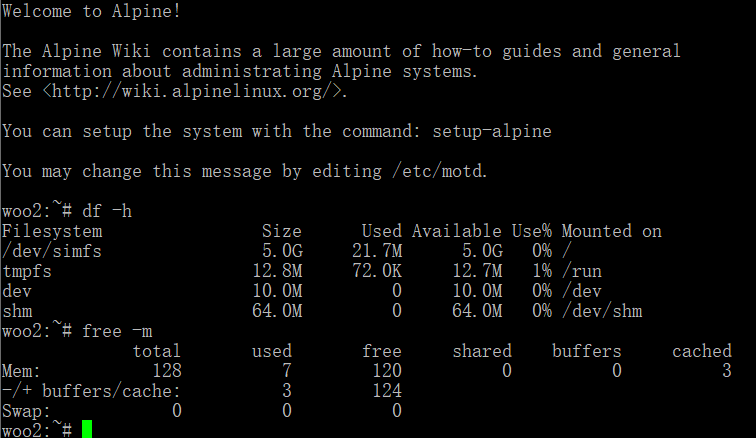Click the last 'woo2:~#' prompt
Viewport: 756px width, 438px height.
click(37, 430)
